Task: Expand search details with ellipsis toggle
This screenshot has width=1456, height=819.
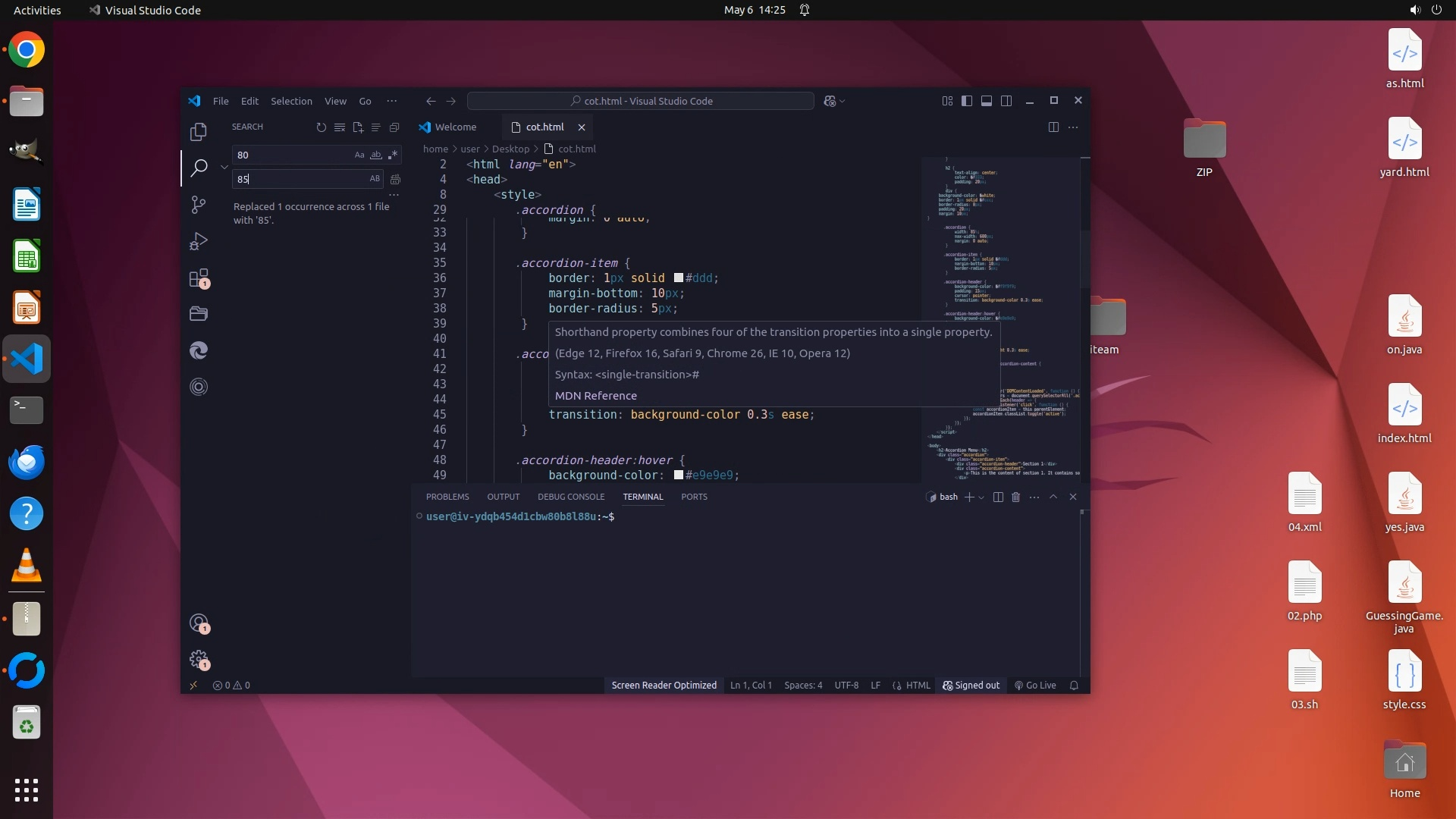Action: pos(394,195)
